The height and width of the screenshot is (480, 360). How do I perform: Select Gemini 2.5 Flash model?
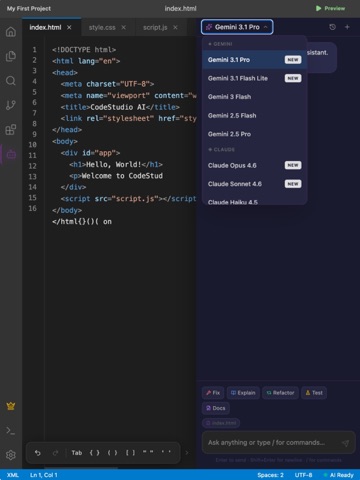tap(254, 115)
